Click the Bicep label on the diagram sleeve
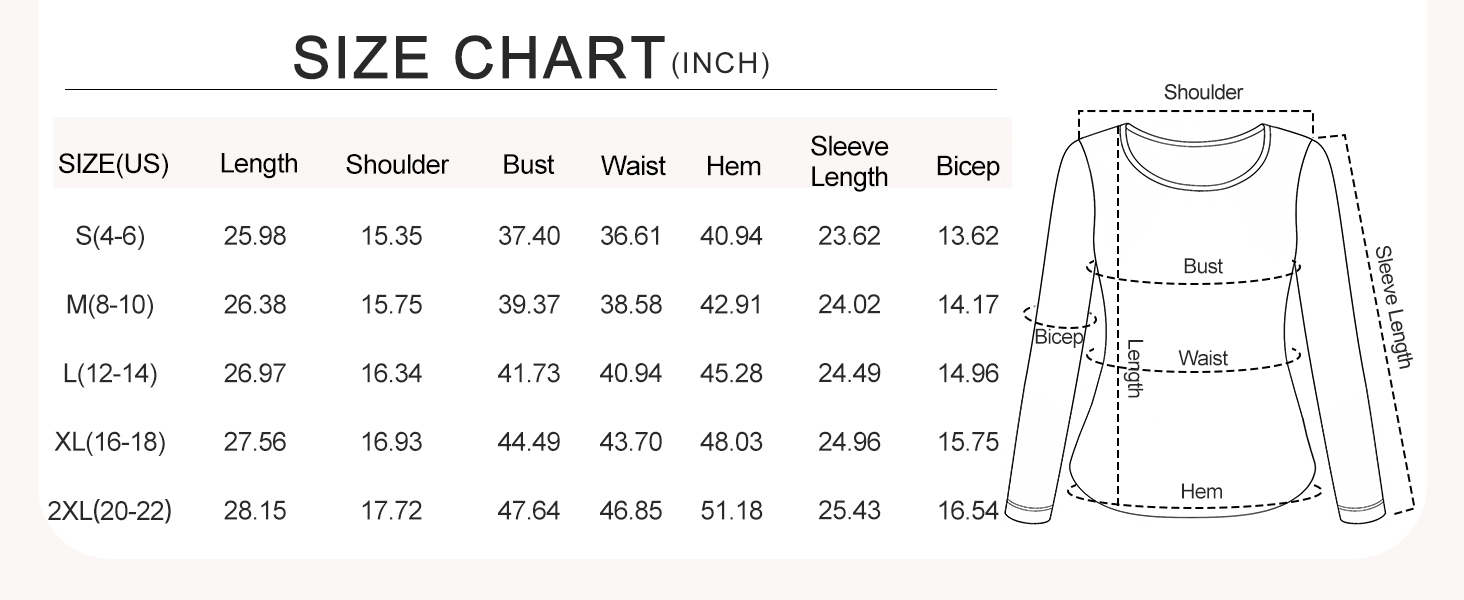 1058,337
